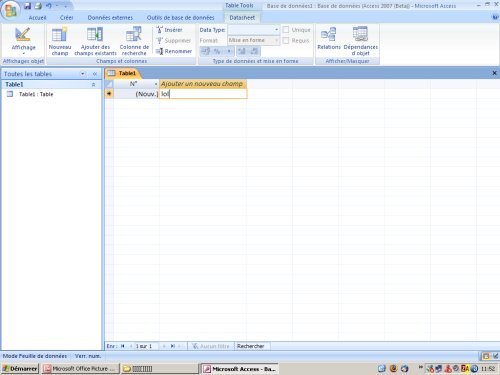Click the Rechercher search field
Screen dimensions: 500x375
click(253, 346)
